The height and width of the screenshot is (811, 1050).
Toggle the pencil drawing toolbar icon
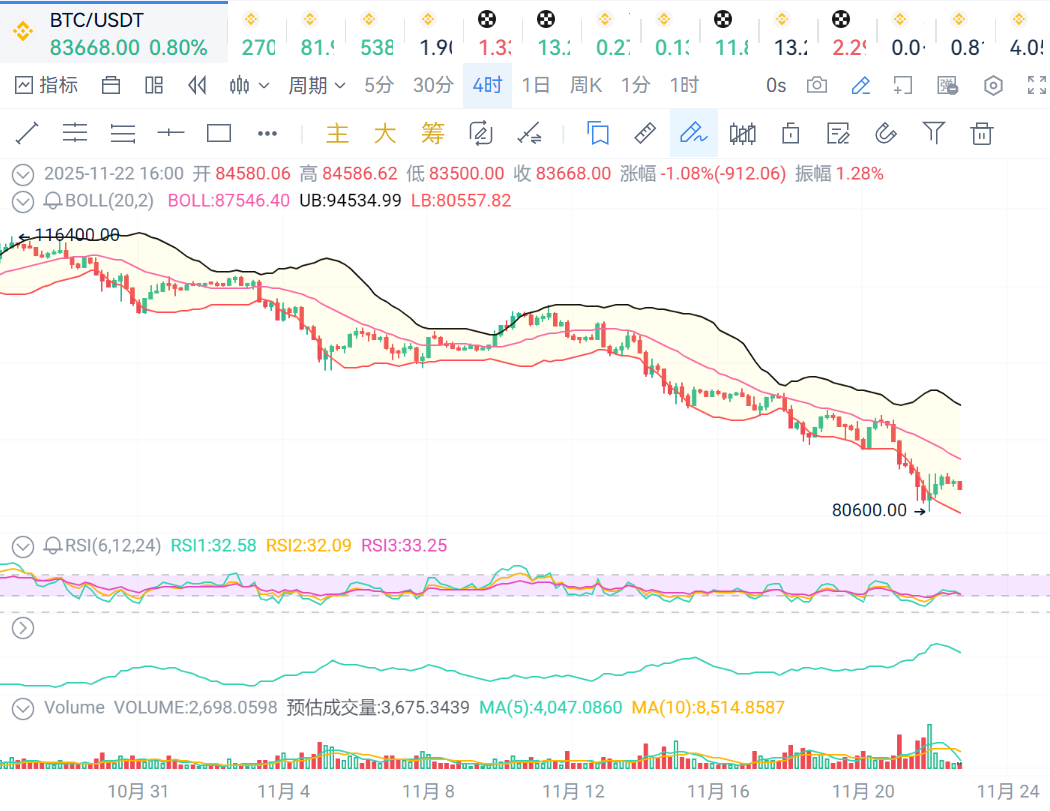(x=859, y=85)
